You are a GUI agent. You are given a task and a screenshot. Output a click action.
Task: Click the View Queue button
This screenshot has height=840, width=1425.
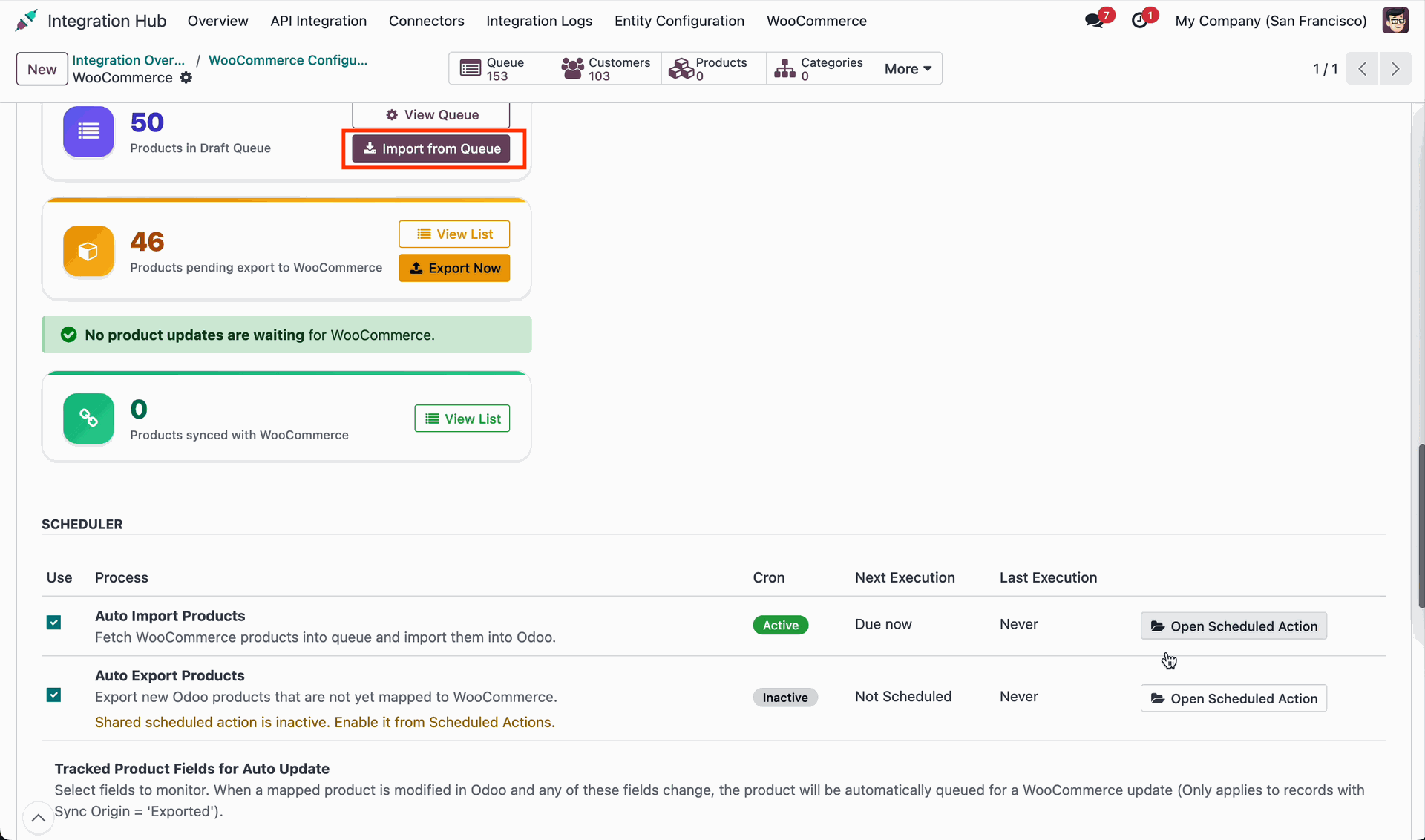[431, 115]
